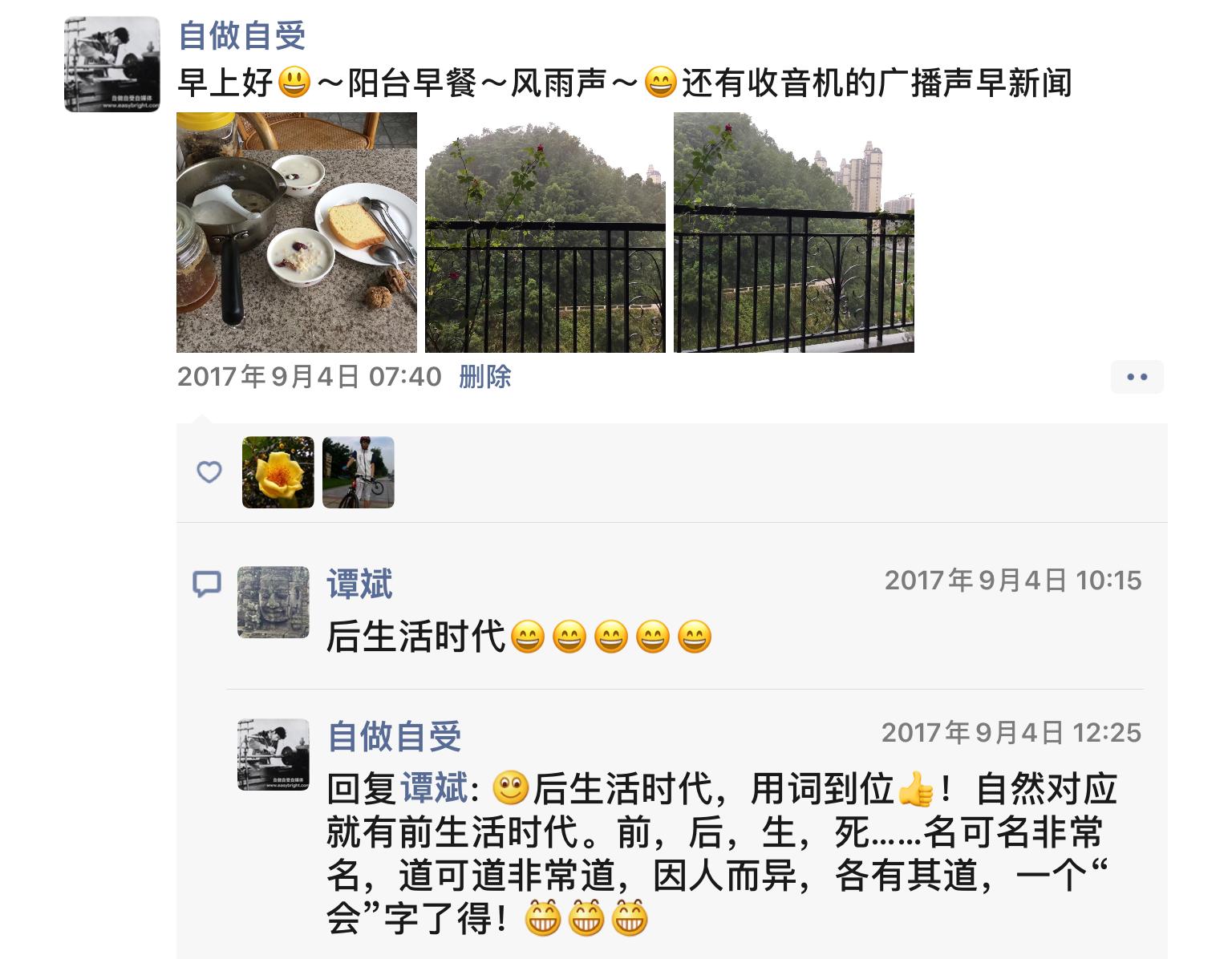
Task: Click the post caption beginning 早上好
Action: tap(624, 83)
